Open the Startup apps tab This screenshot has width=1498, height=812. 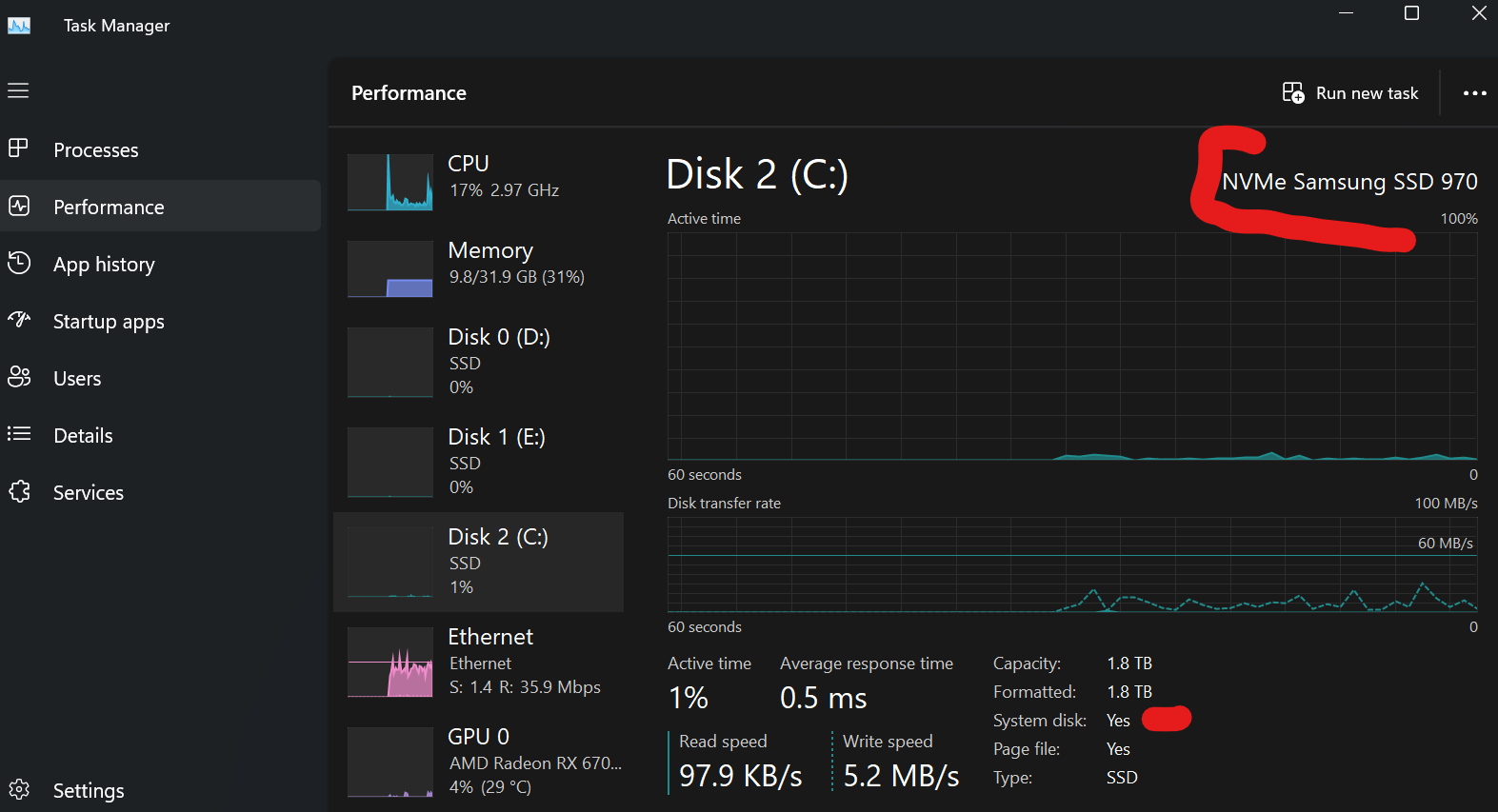coord(109,321)
